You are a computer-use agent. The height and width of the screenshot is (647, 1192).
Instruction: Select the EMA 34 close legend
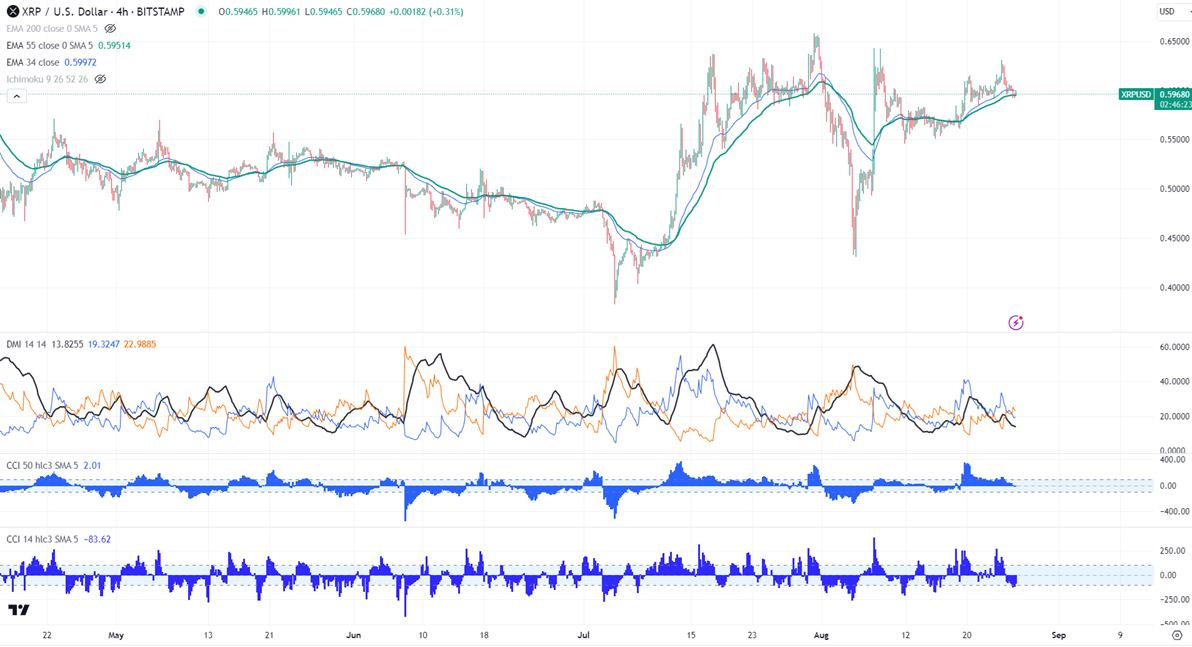[x=33, y=62]
